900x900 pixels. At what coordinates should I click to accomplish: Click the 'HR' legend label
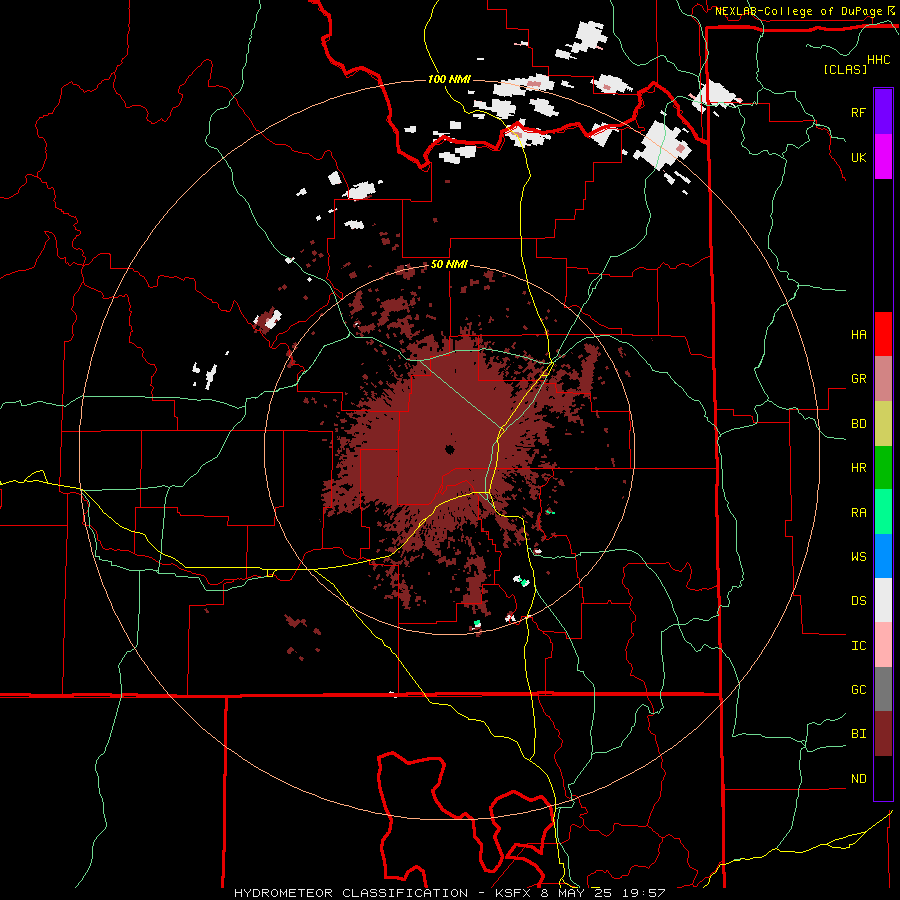pos(858,468)
